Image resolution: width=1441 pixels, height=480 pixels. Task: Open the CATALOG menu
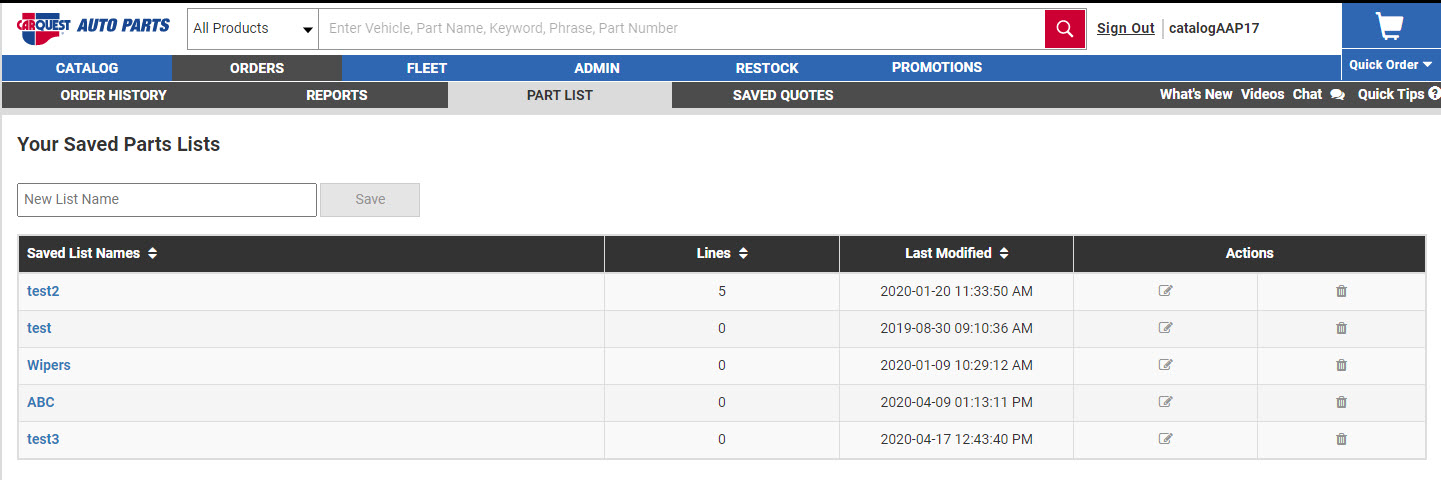(87, 68)
